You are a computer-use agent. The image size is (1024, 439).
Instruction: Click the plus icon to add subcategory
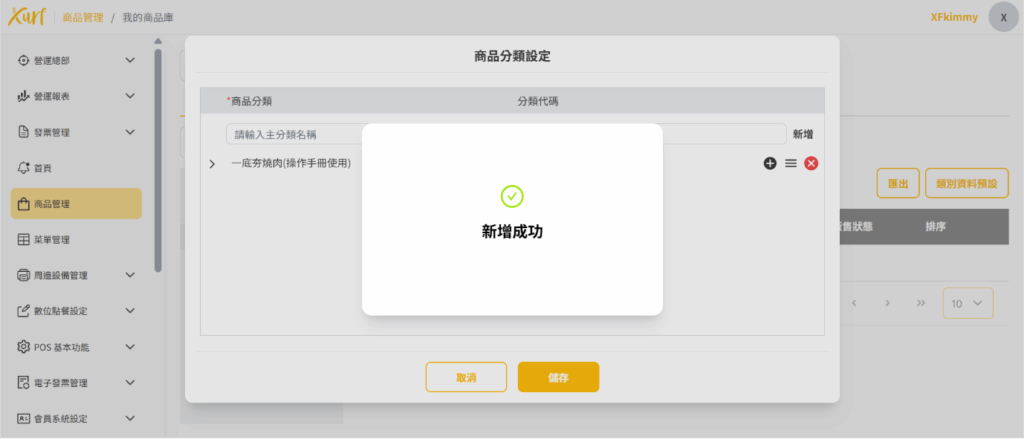click(x=770, y=163)
